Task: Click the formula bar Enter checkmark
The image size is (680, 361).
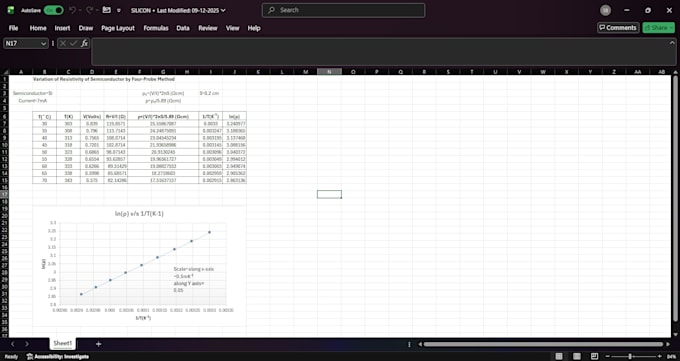Action: (73, 43)
